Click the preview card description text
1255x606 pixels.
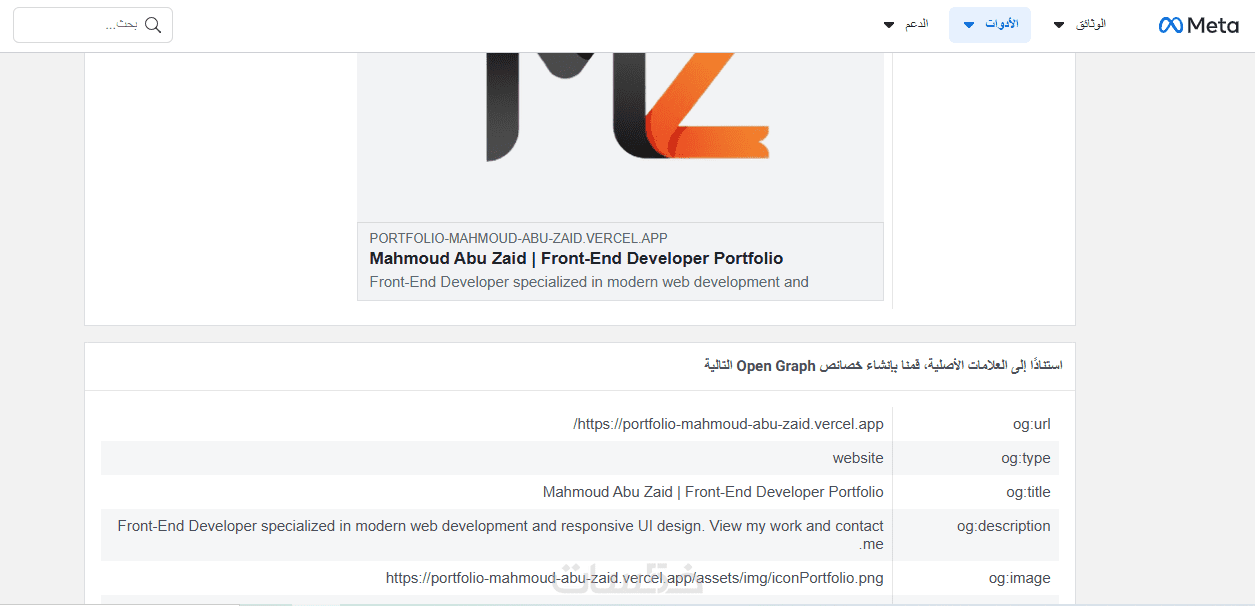(x=589, y=282)
